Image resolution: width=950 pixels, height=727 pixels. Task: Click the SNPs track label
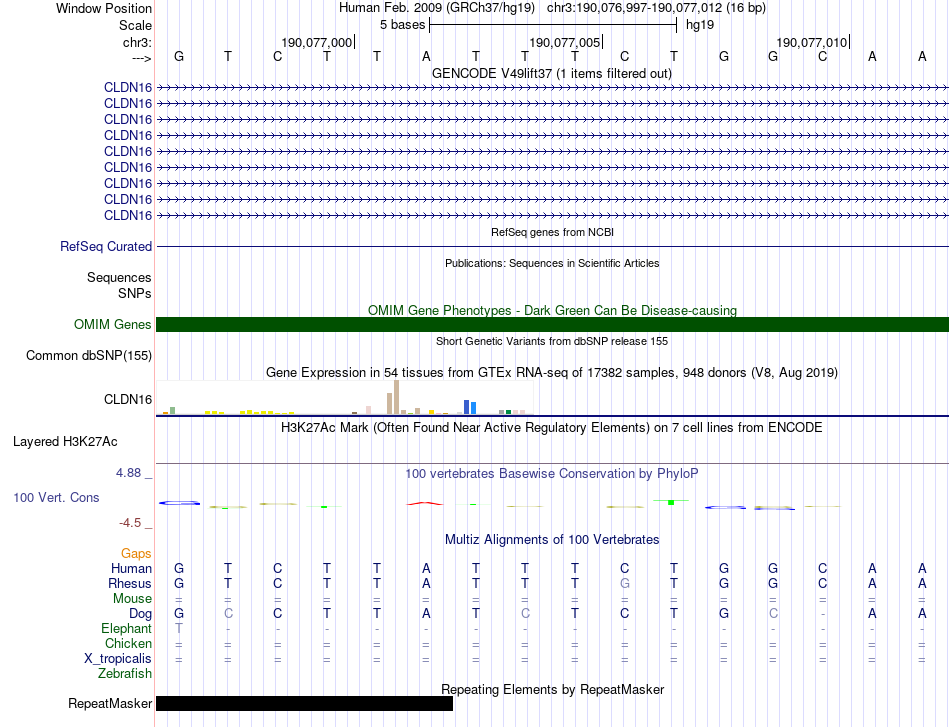click(135, 293)
